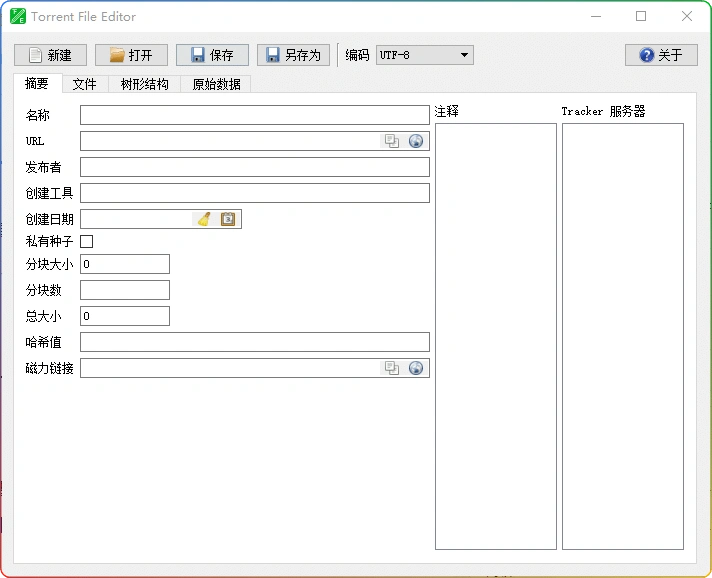Open magnet link with globe icon

(416, 368)
